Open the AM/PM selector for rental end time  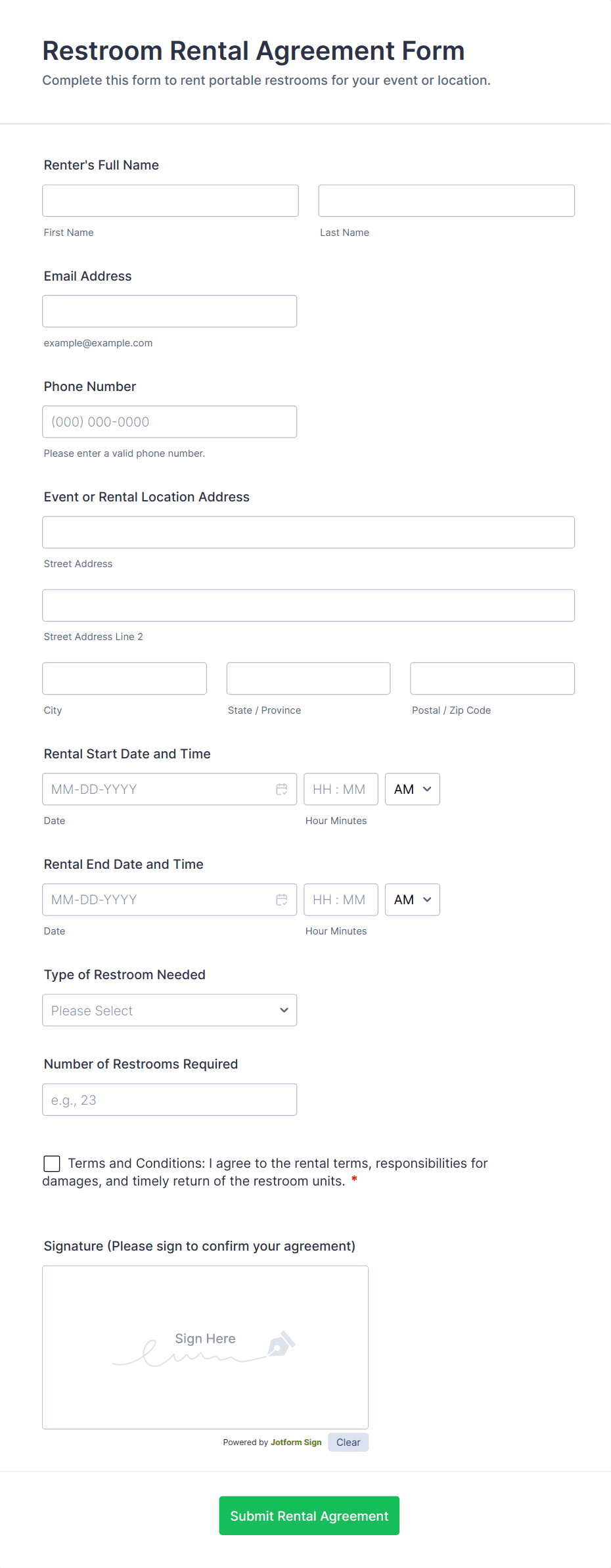pyautogui.click(x=412, y=899)
